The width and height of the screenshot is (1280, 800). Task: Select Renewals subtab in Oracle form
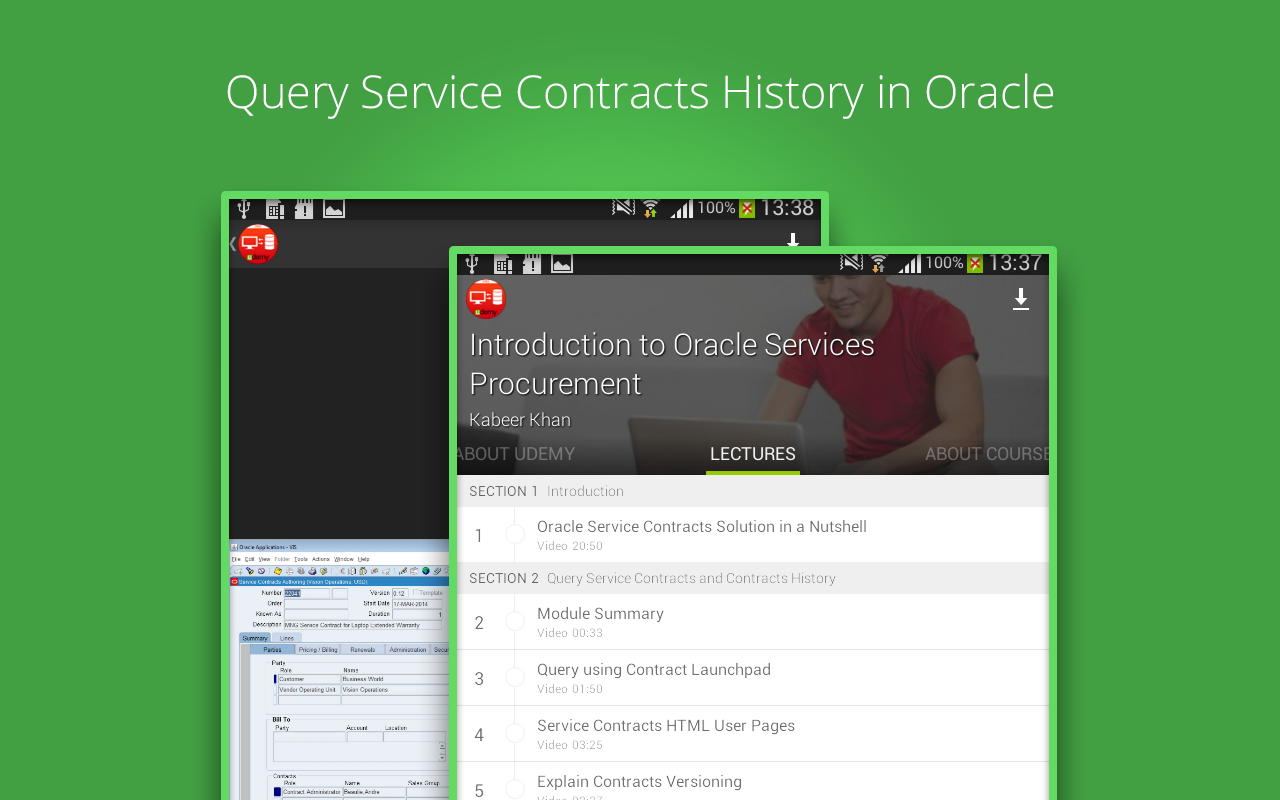[363, 649]
